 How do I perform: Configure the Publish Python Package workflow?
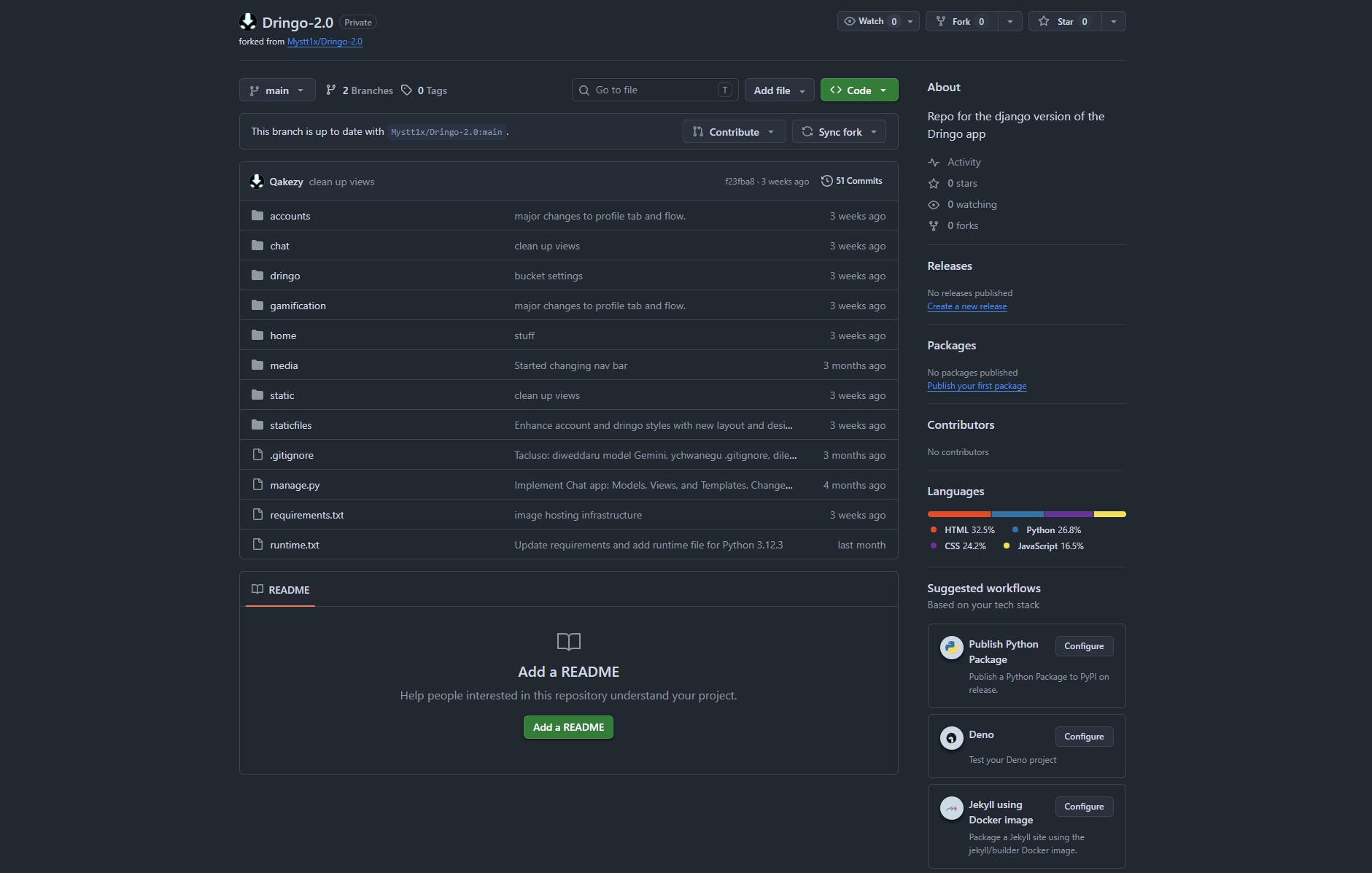click(1084, 646)
